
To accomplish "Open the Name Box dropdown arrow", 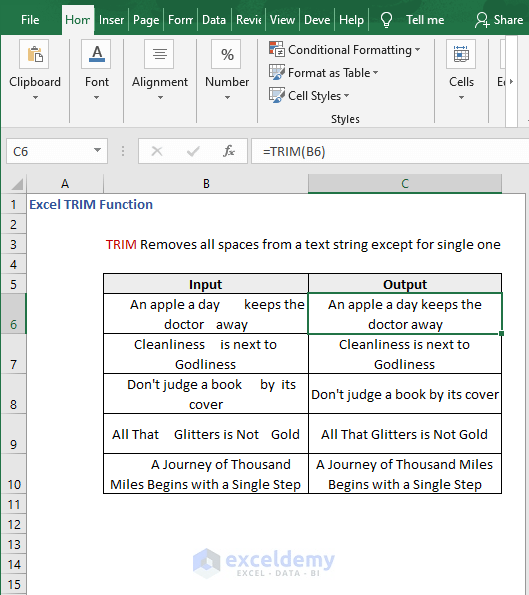I will tap(98, 150).
